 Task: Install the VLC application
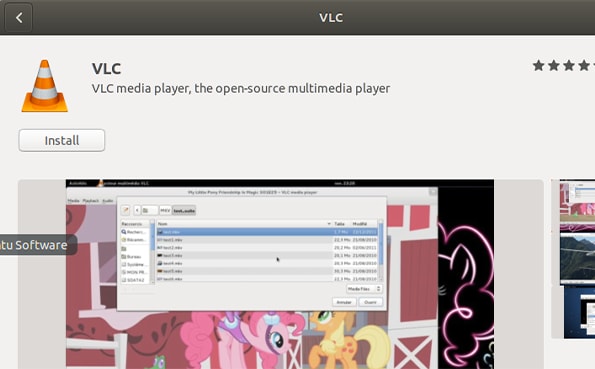click(x=62, y=140)
